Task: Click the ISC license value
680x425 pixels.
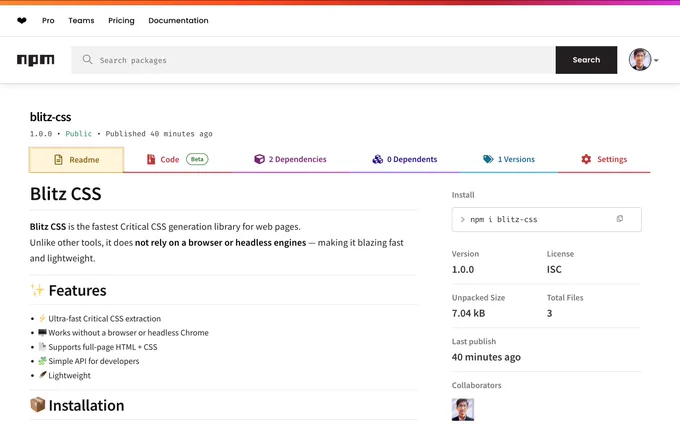Action: pos(554,269)
